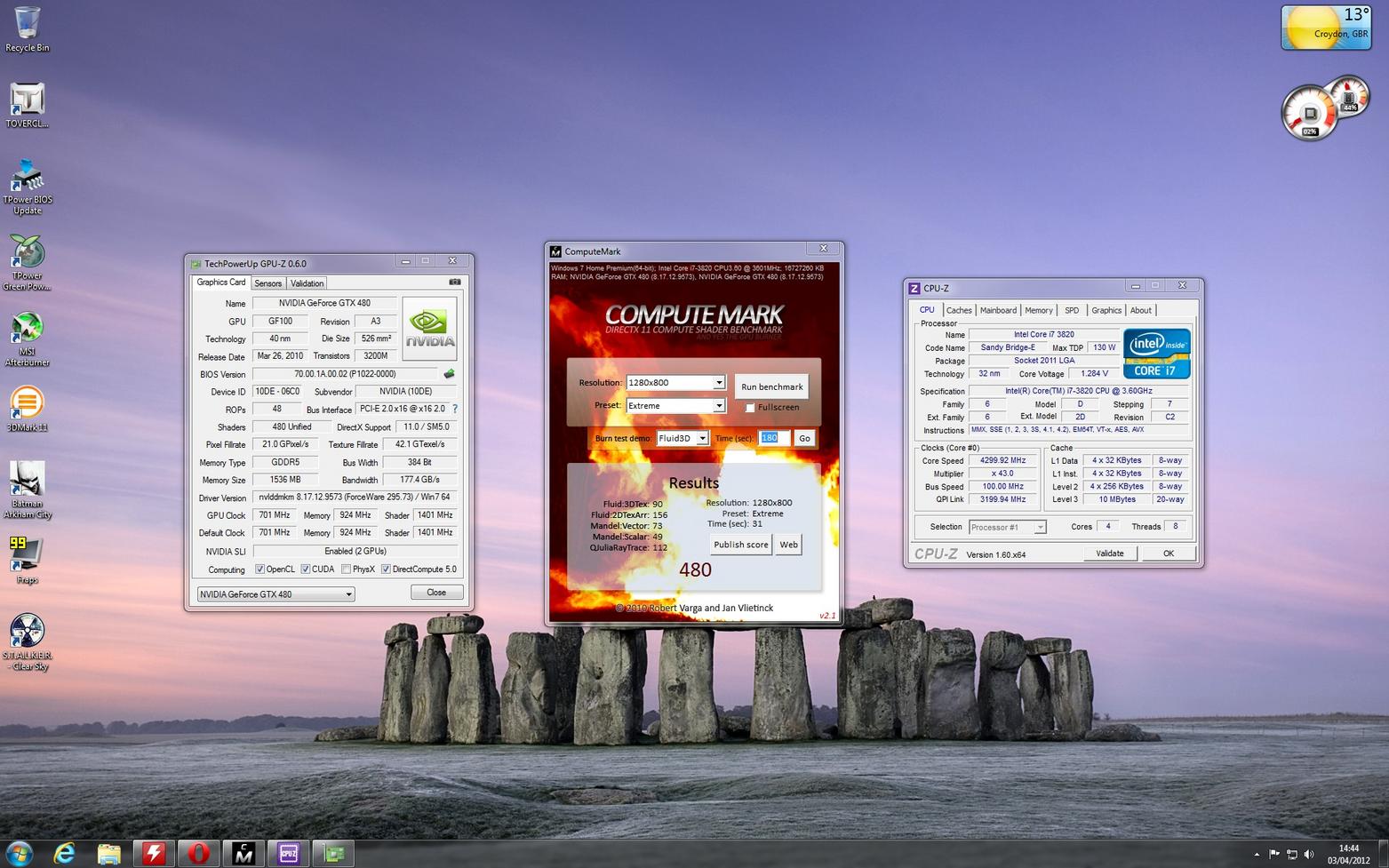Open 3DMark 11 desktop shortcut

pyautogui.click(x=28, y=410)
